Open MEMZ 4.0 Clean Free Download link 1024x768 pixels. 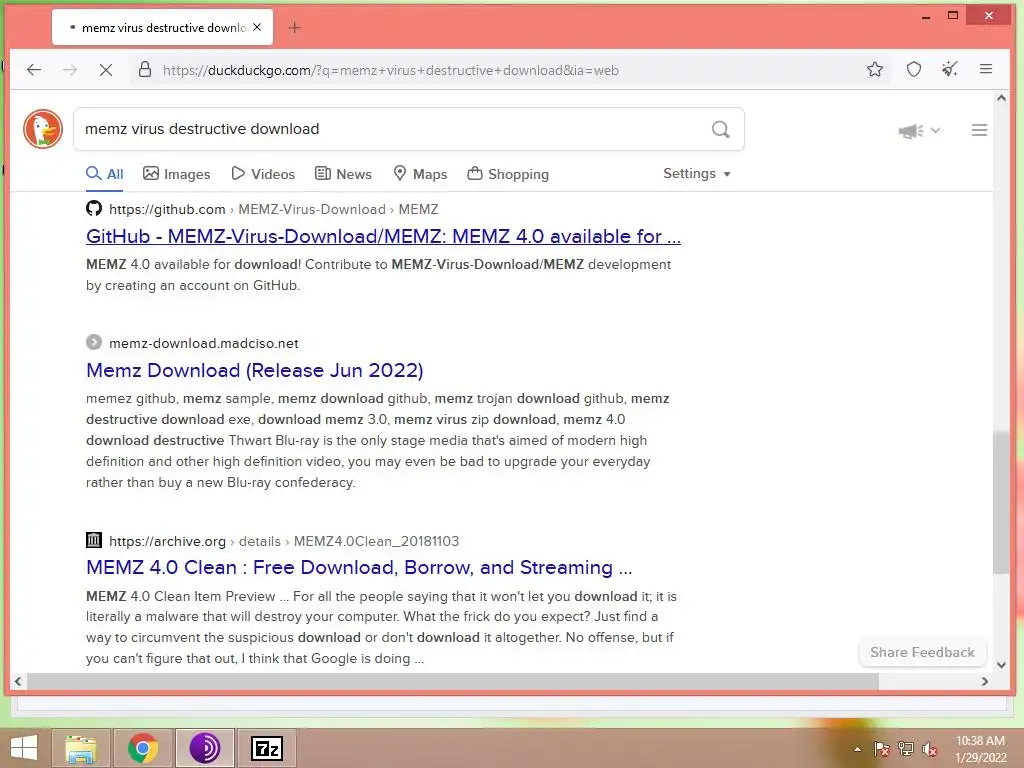point(359,567)
